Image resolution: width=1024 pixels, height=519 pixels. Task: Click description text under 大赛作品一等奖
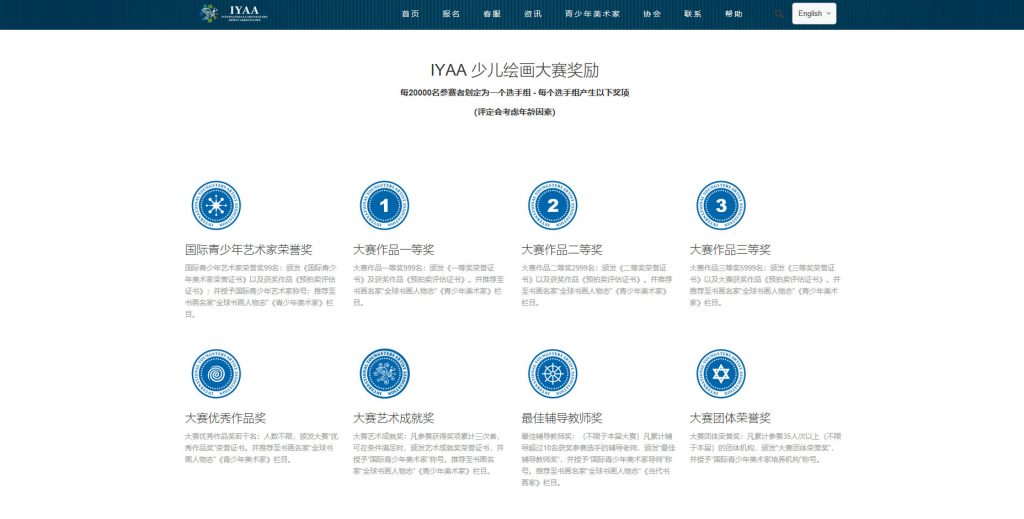click(x=428, y=285)
